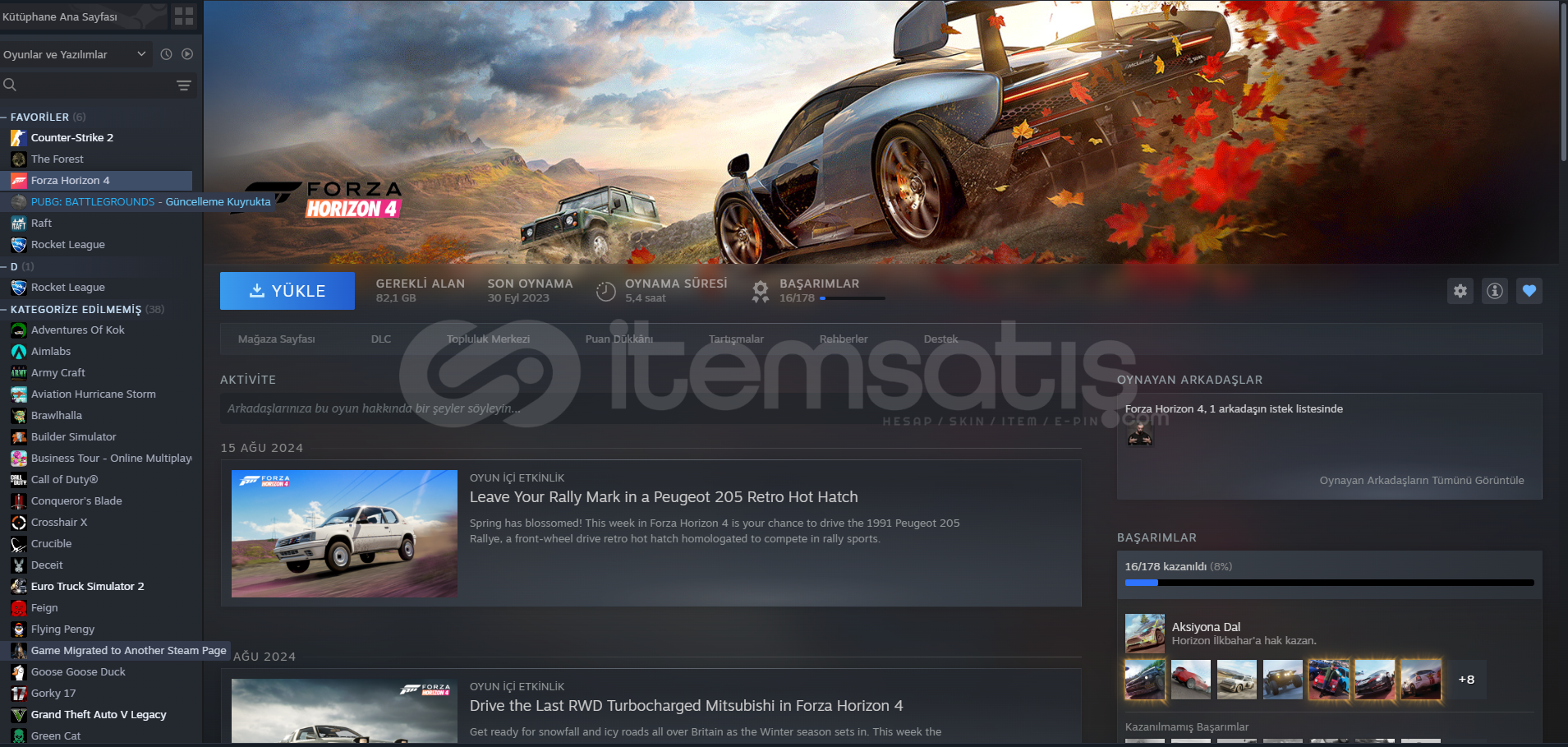Select PUBG: BATTLEGROUNDS in library list

(137, 202)
